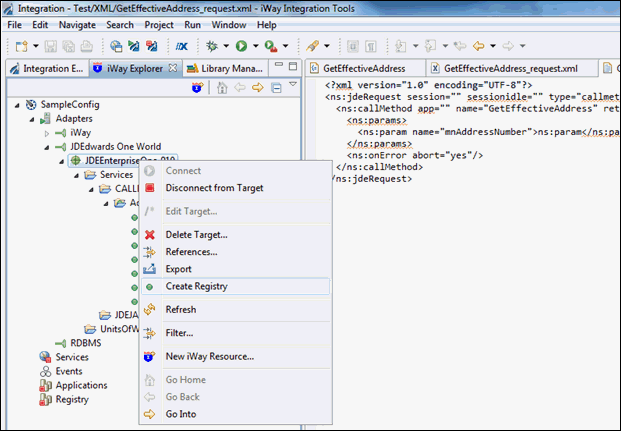Switch to the Integration Explorer tab
The width and height of the screenshot is (621, 431).
47,69
